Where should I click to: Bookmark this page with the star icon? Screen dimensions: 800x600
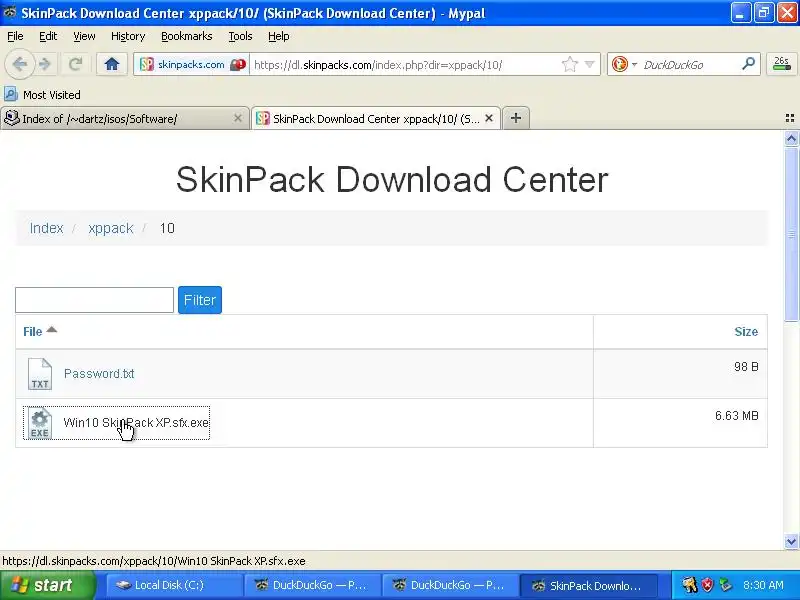coord(569,65)
